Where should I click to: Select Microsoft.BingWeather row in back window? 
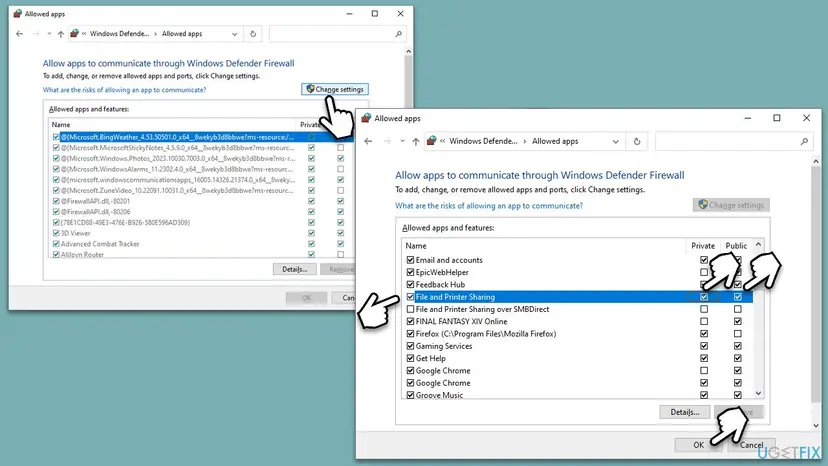[x=177, y=137]
